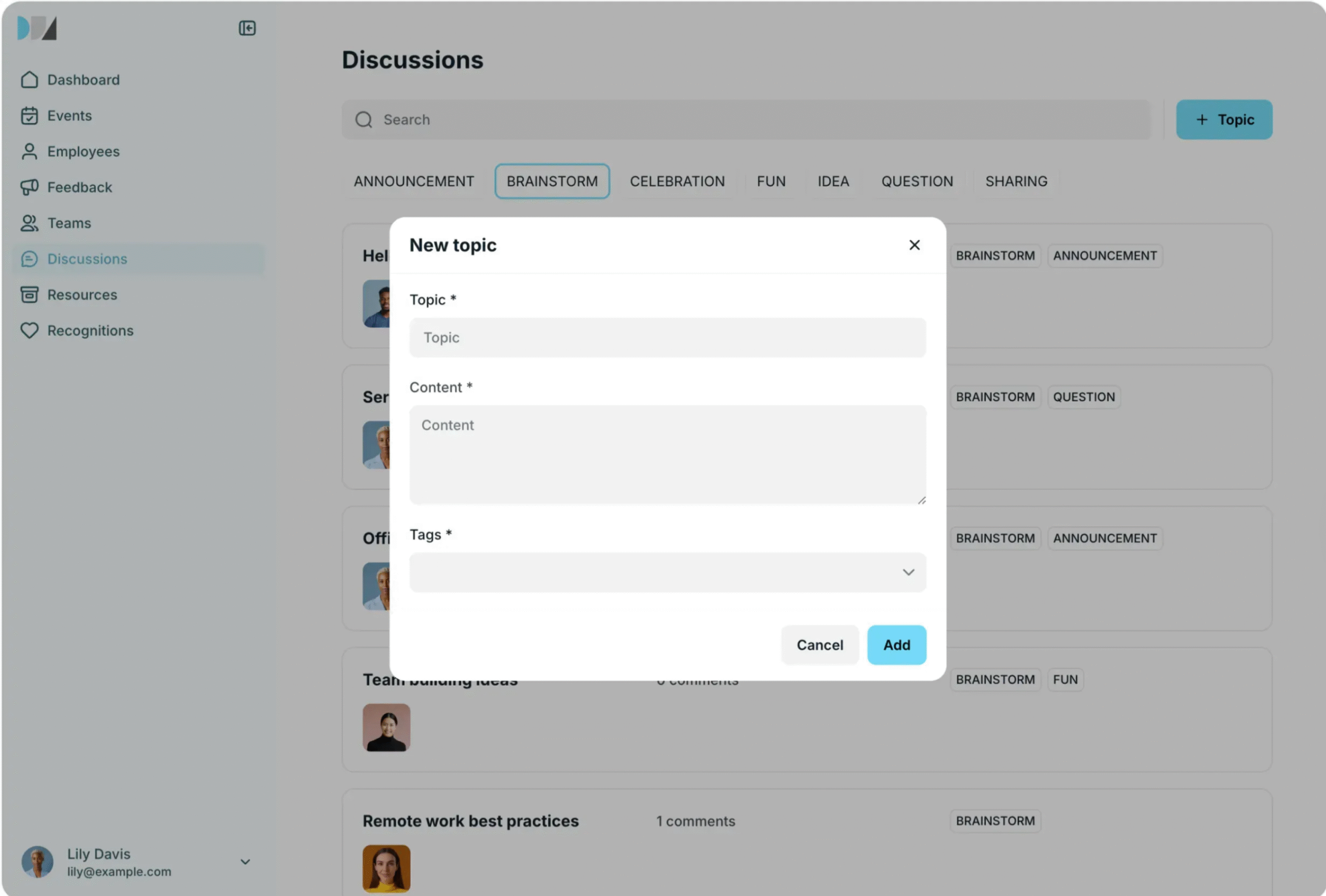Click the Add button
This screenshot has height=896, width=1326.
click(896, 644)
